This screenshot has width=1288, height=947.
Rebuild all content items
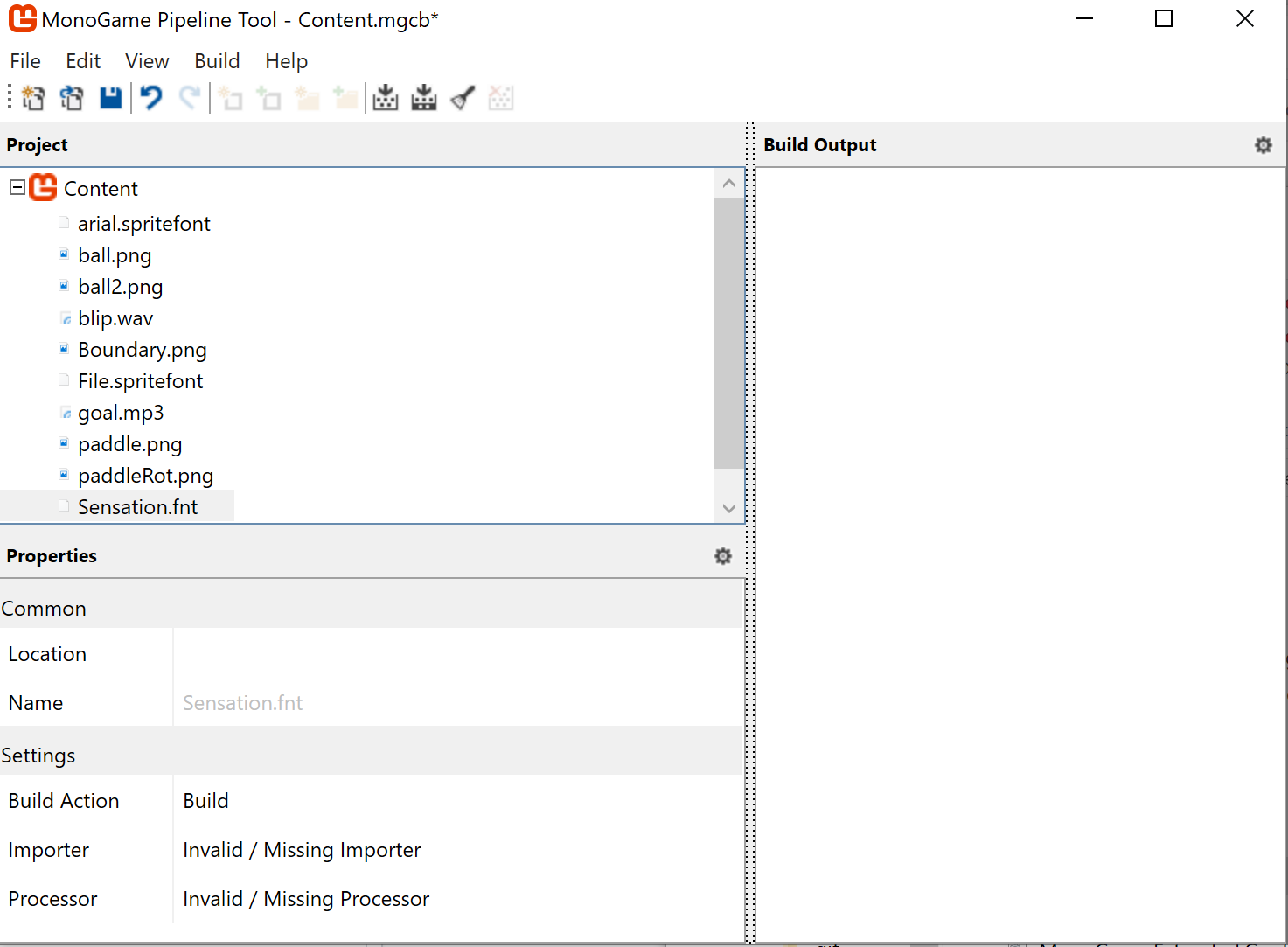(x=423, y=98)
